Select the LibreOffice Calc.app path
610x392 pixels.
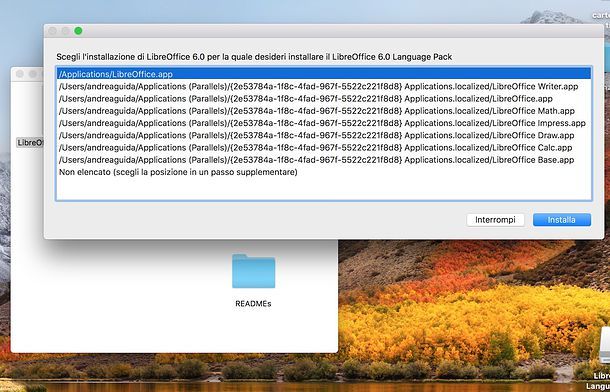(324, 148)
